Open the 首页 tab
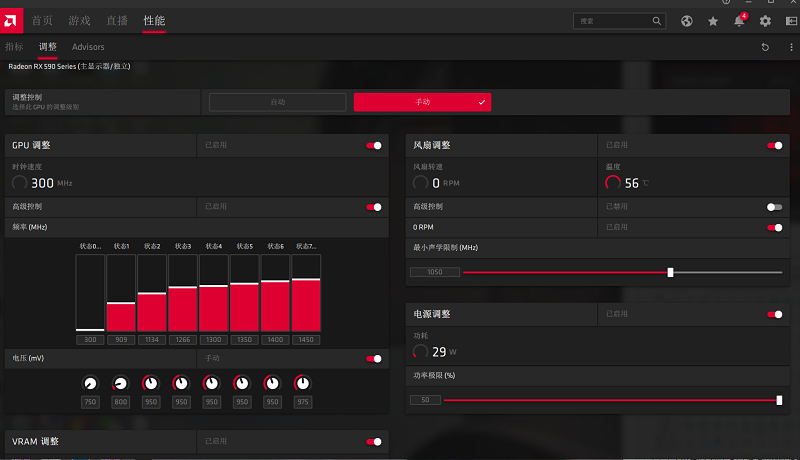 click(x=42, y=20)
